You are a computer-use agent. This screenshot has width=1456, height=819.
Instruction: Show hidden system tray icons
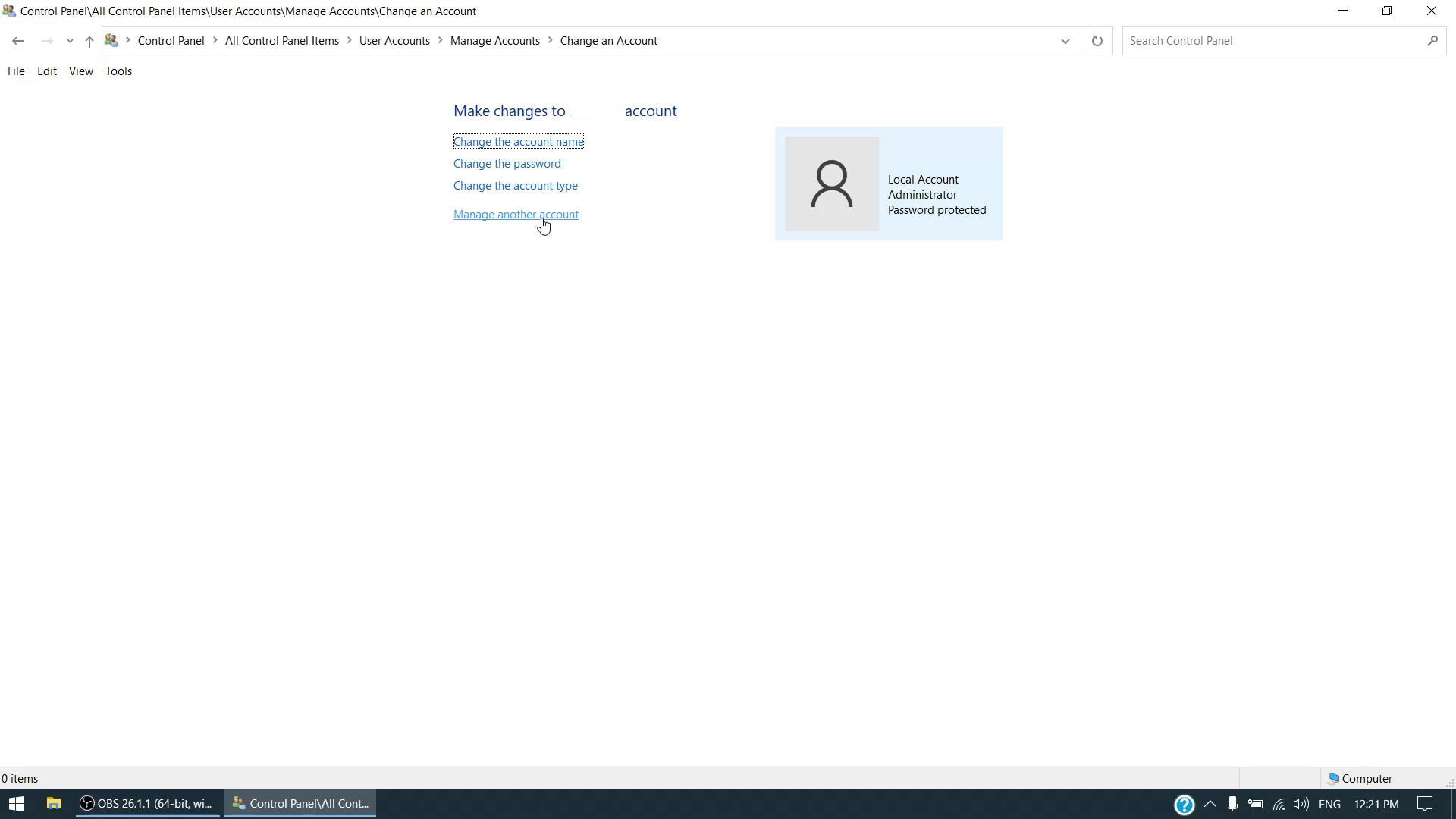(1210, 804)
